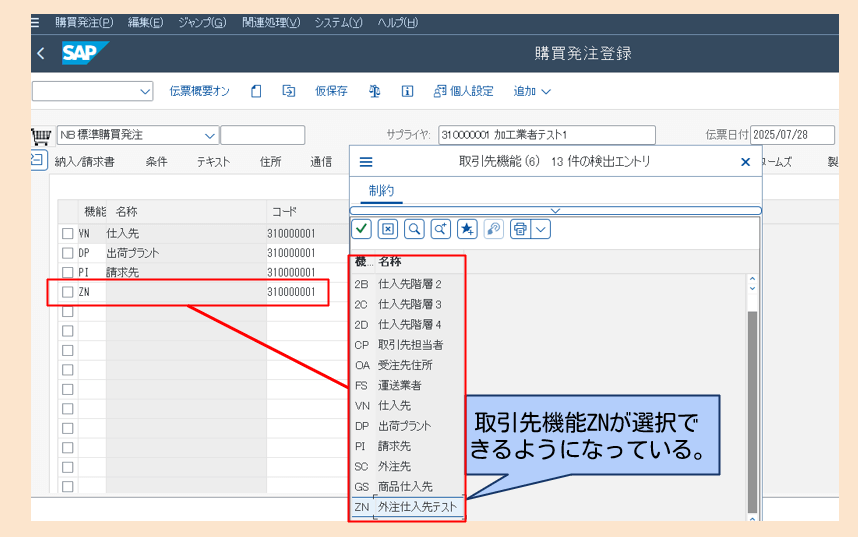Select the 制約 tab in popup

[381, 190]
